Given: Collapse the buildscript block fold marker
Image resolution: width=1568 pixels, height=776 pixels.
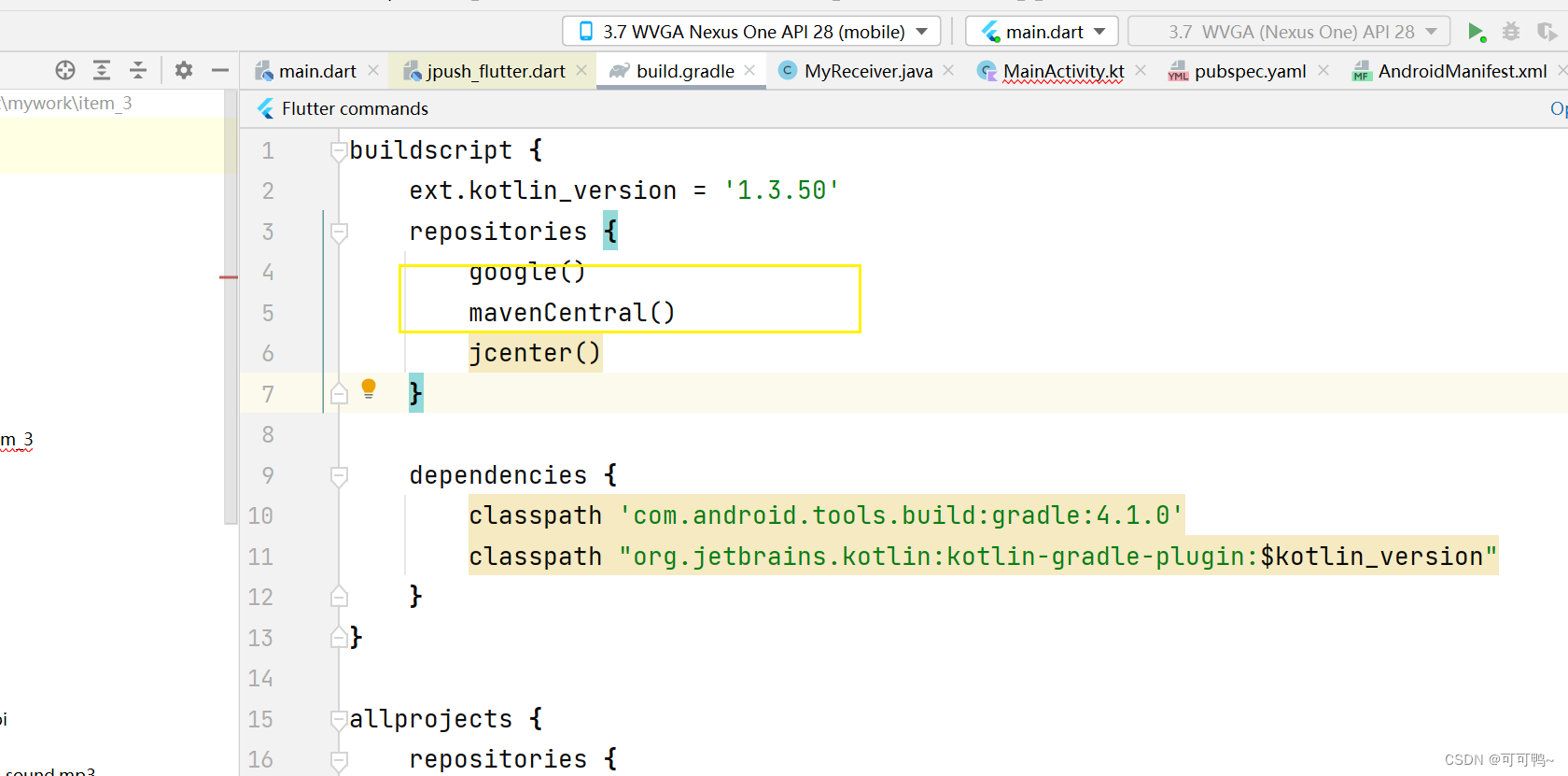Looking at the screenshot, I should tap(339, 150).
